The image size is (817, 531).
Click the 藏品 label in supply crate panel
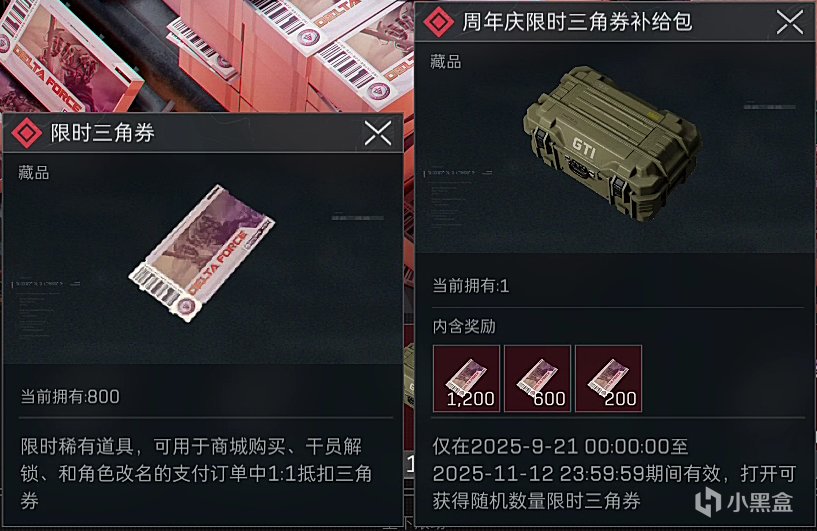pyautogui.click(x=445, y=61)
